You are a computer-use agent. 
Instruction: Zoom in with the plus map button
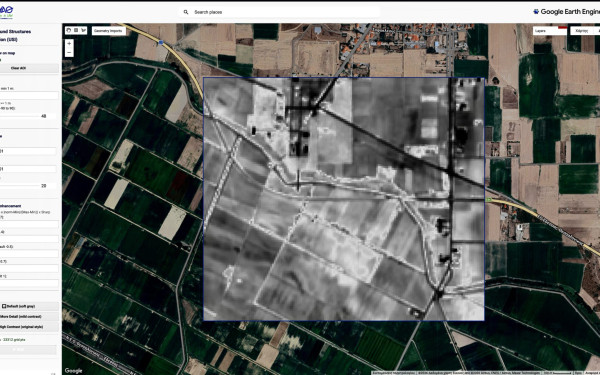click(x=69, y=44)
